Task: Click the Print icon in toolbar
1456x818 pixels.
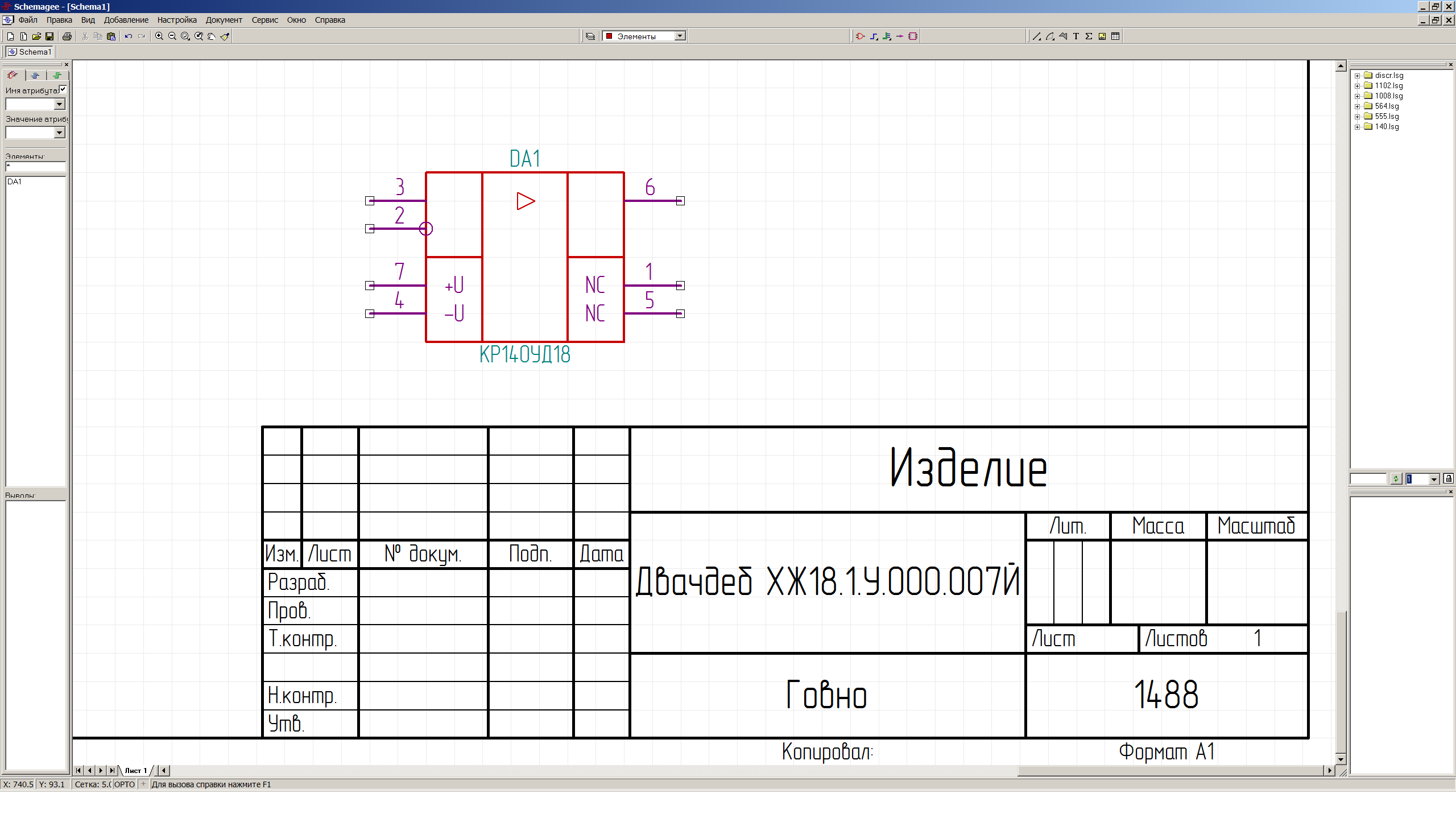Action: (67, 36)
